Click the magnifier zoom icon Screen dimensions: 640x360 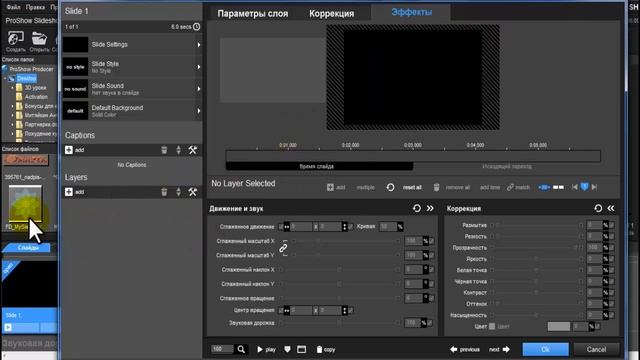pyautogui.click(x=241, y=349)
